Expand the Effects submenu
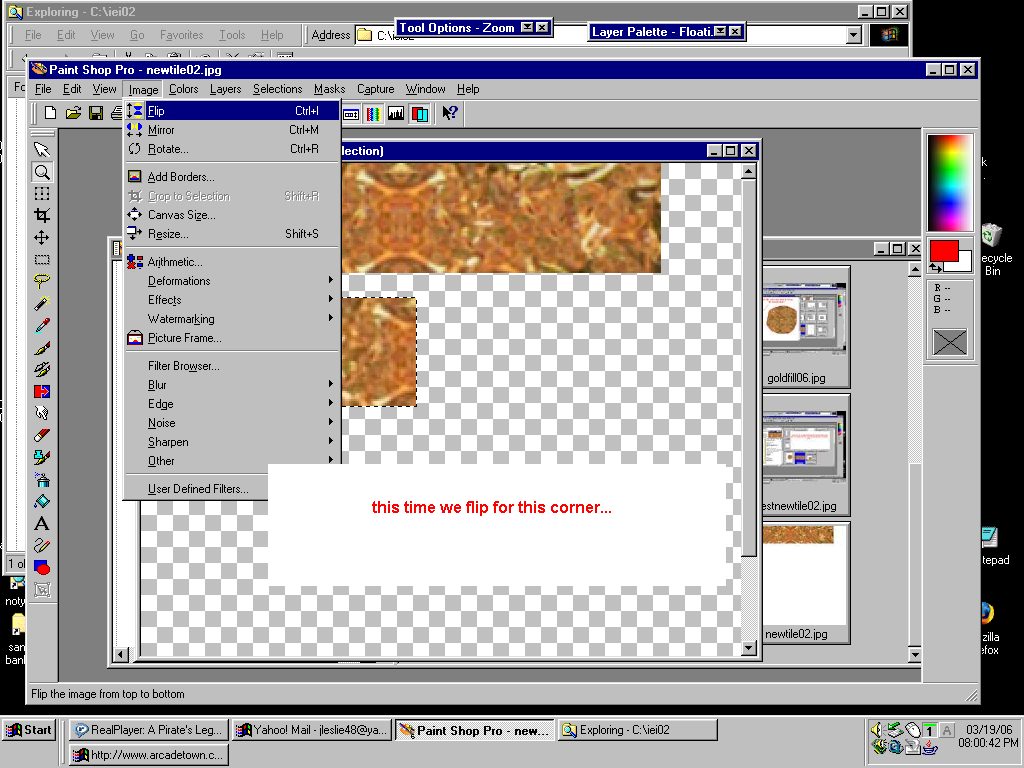This screenshot has width=1024, height=768. [x=232, y=300]
